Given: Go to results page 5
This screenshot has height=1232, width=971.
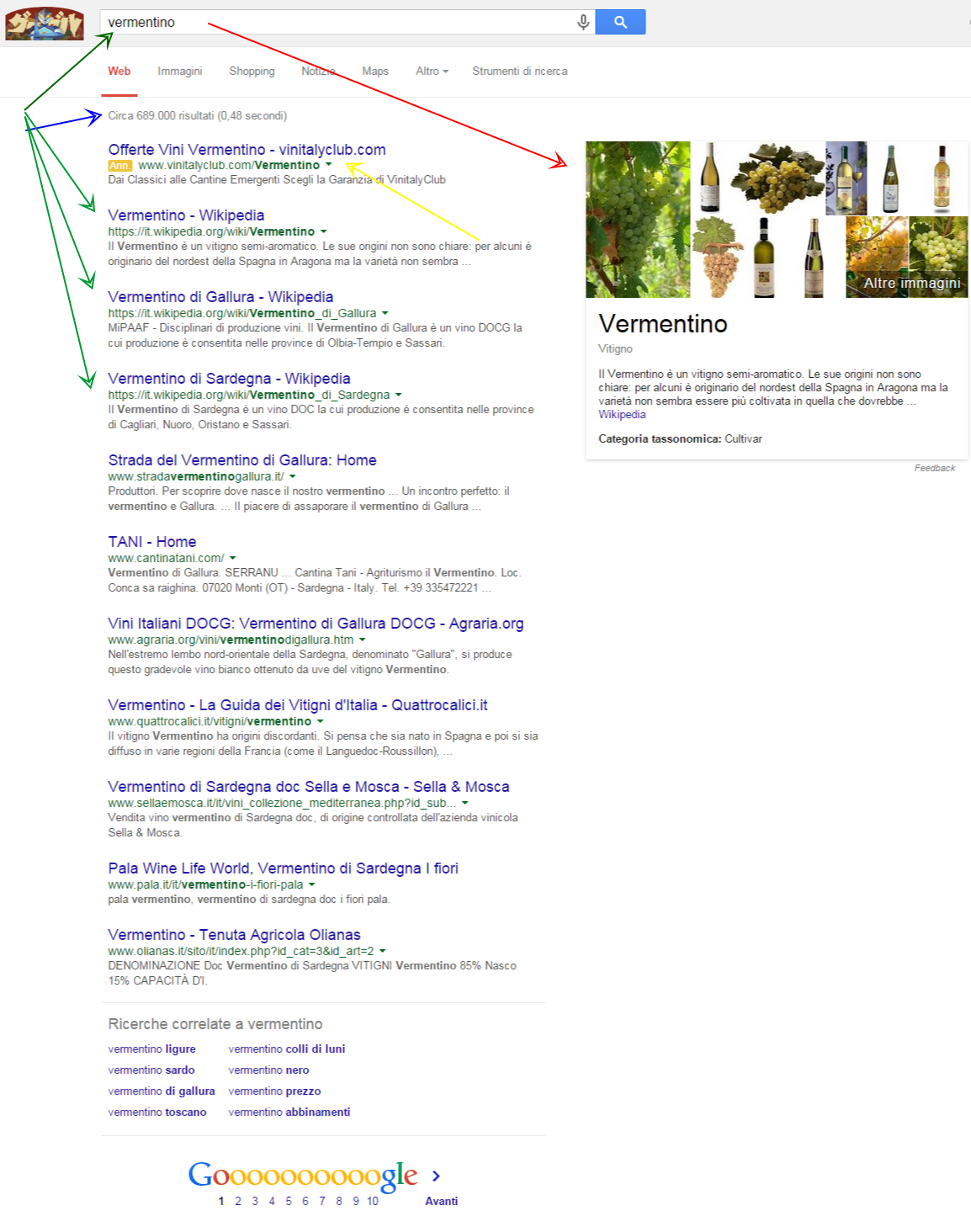Looking at the screenshot, I should point(289,1201).
